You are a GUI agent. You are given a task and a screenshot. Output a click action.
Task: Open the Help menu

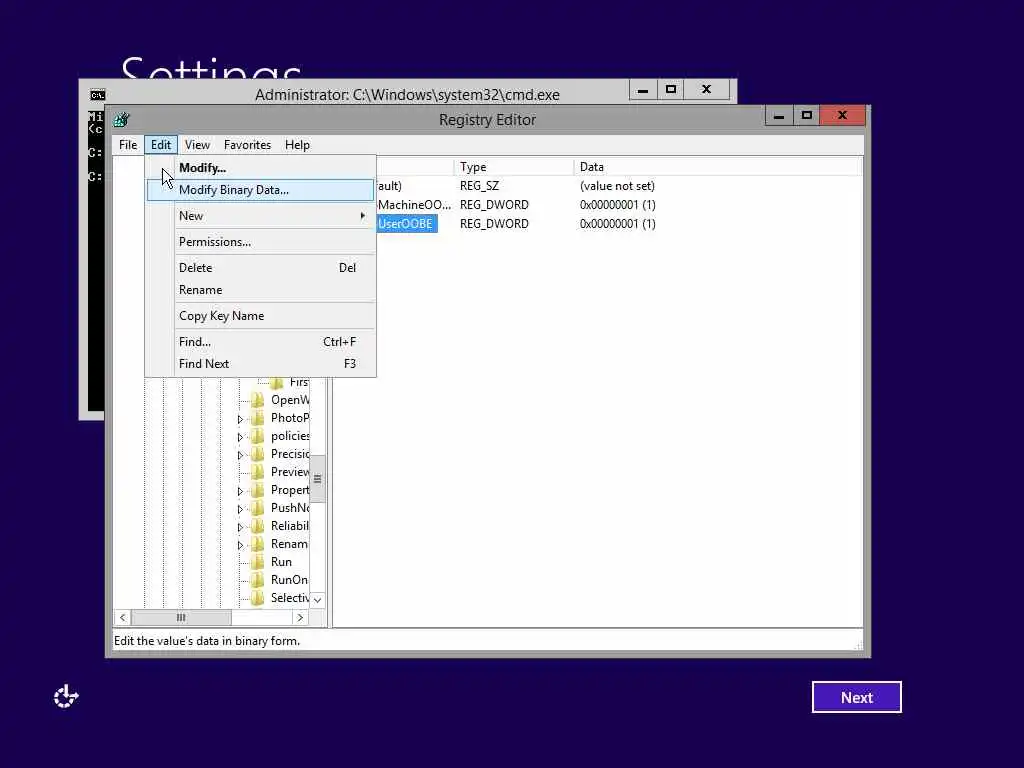[297, 145]
